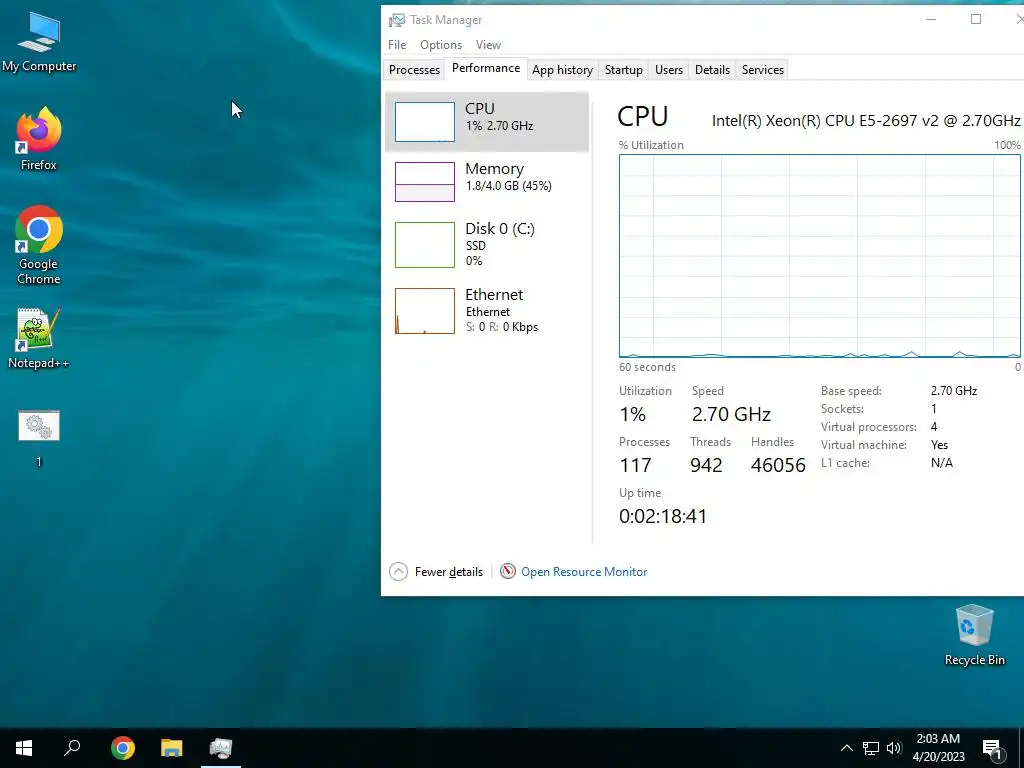
Task: Open taskbar search magnifier
Action: click(72, 748)
